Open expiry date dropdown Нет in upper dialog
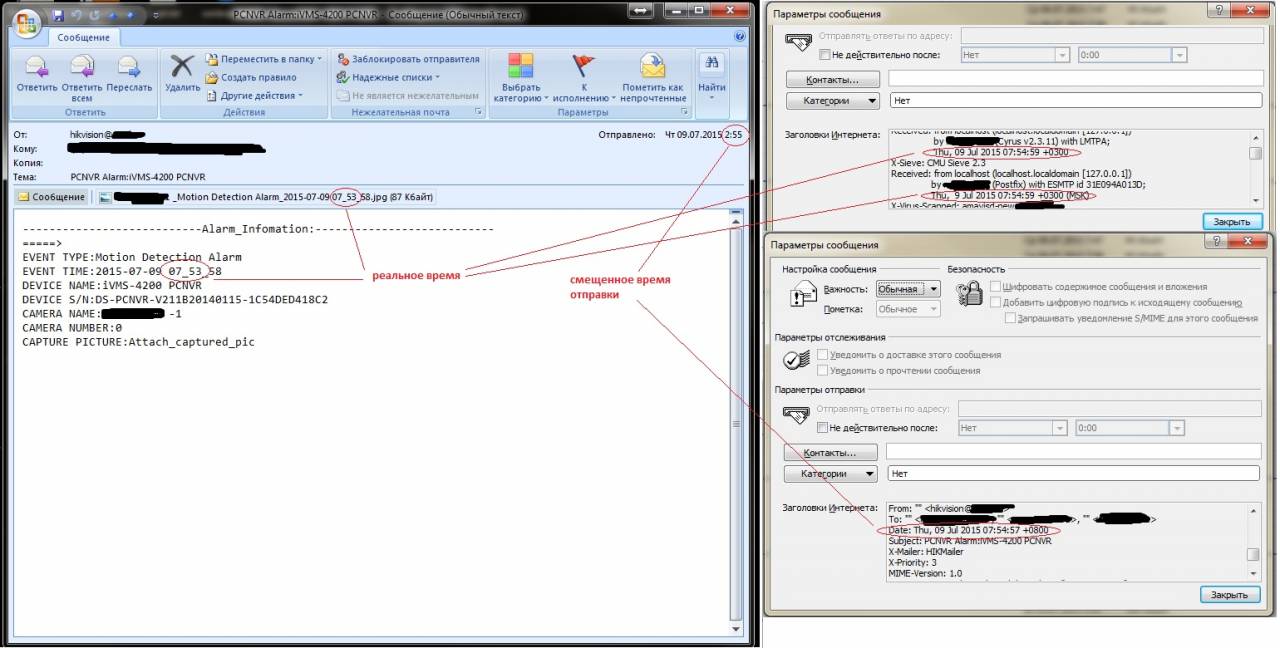Screen dimensions: 1280x648 pyautogui.click(x=1014, y=55)
